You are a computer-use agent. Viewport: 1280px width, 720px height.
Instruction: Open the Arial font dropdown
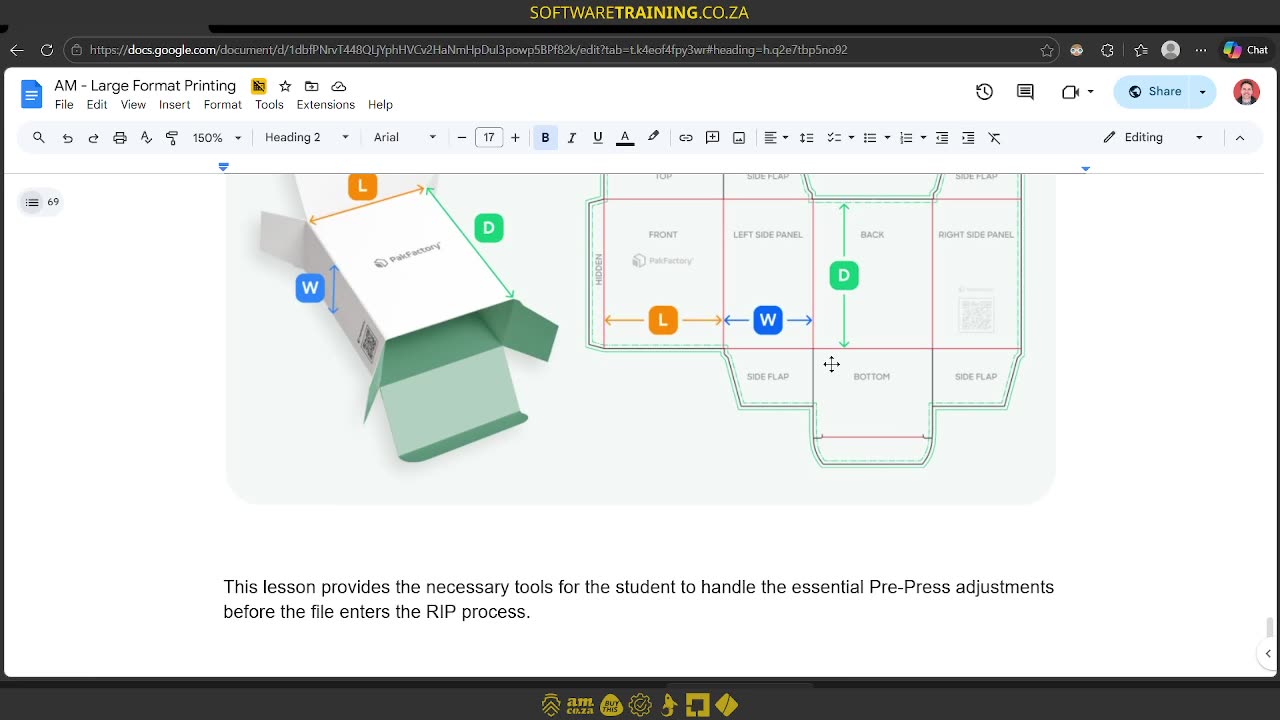click(x=405, y=137)
